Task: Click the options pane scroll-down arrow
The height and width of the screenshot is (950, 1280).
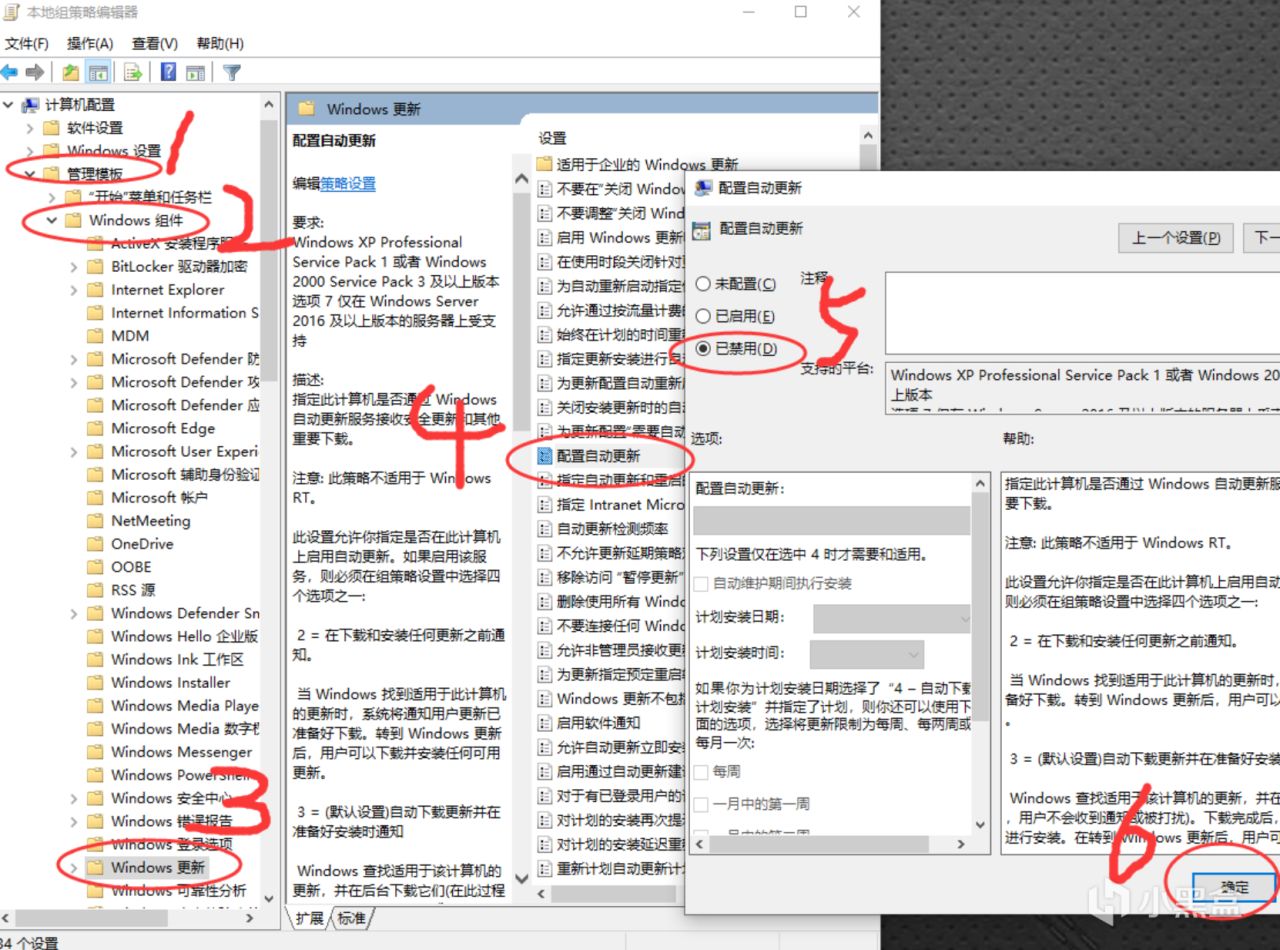Action: point(980,825)
